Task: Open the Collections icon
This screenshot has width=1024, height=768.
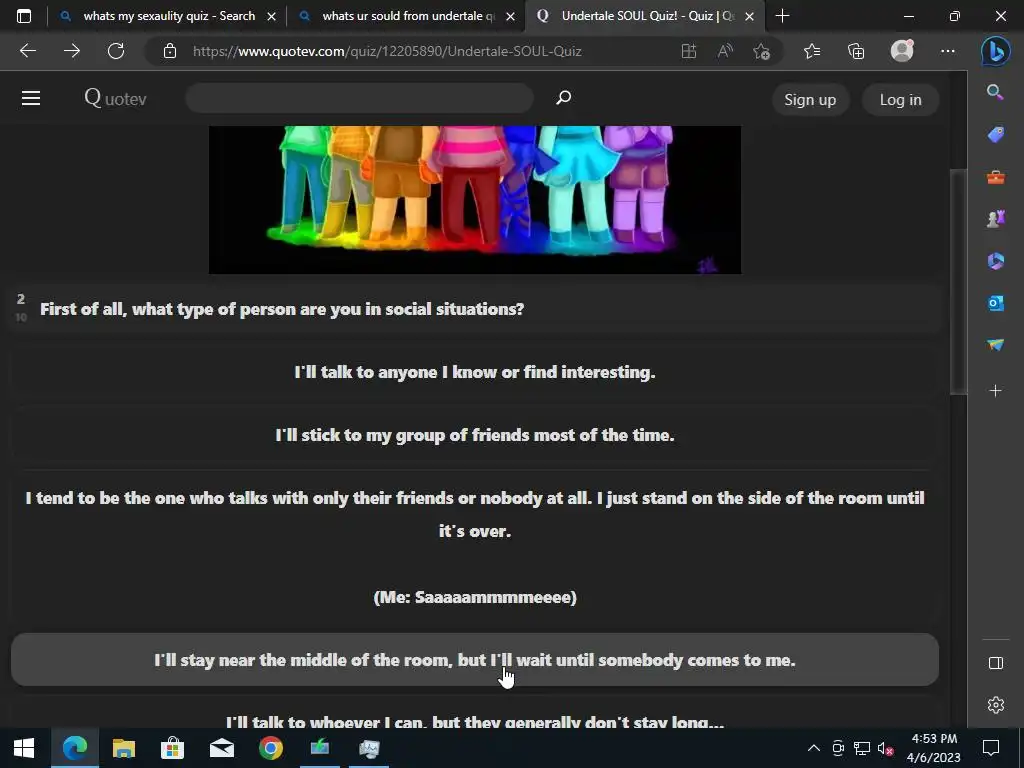Action: pos(856,51)
